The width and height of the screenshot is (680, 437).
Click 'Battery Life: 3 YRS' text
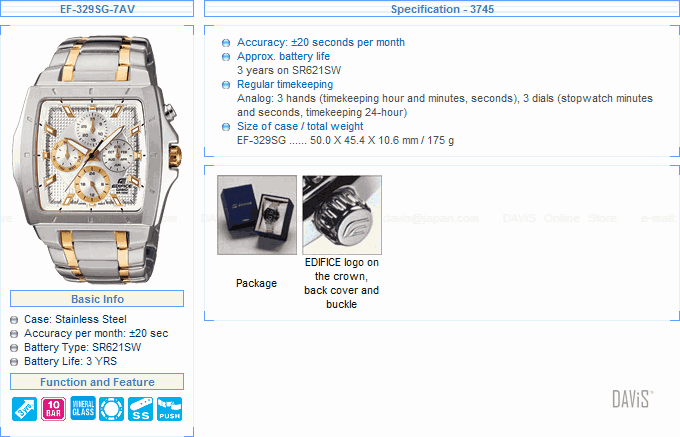[x=71, y=361]
